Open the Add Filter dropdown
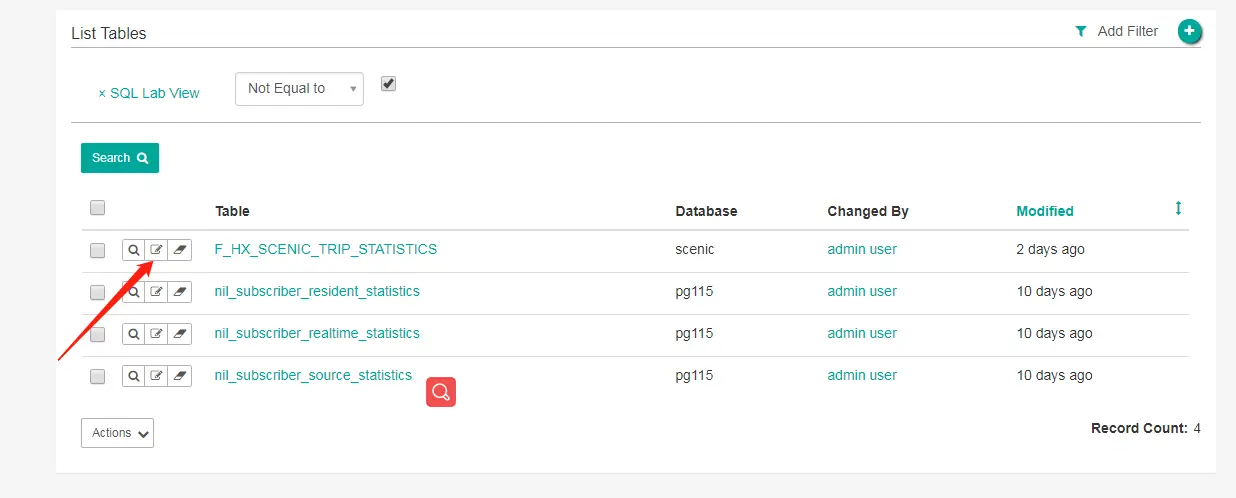The height and width of the screenshot is (498, 1236). coord(1117,32)
